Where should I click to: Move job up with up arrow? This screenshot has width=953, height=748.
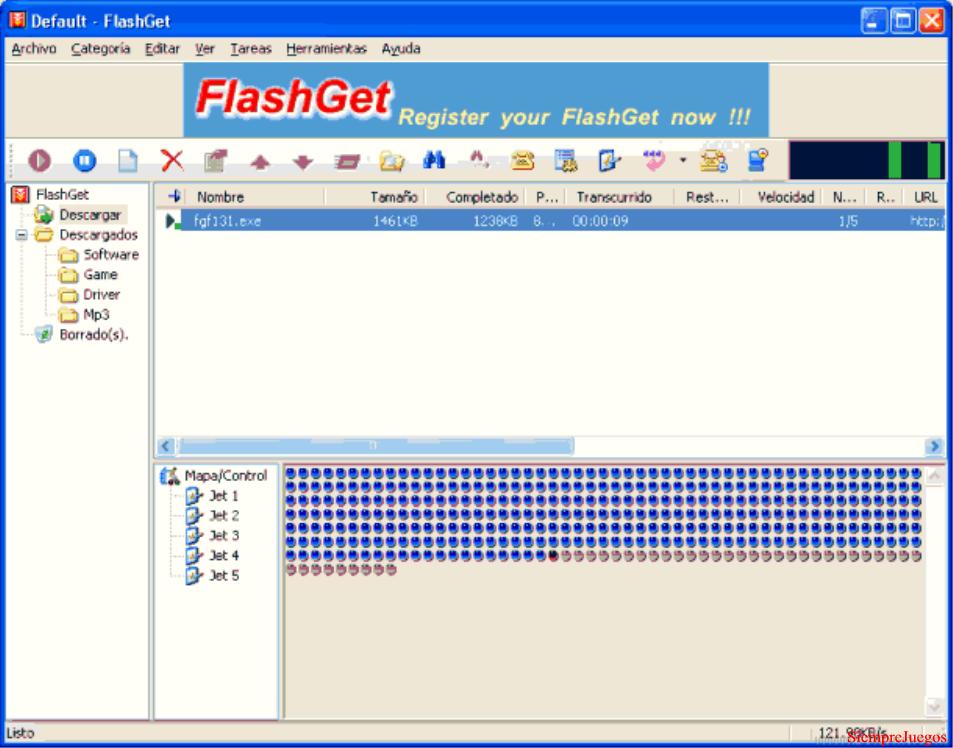tap(260, 162)
